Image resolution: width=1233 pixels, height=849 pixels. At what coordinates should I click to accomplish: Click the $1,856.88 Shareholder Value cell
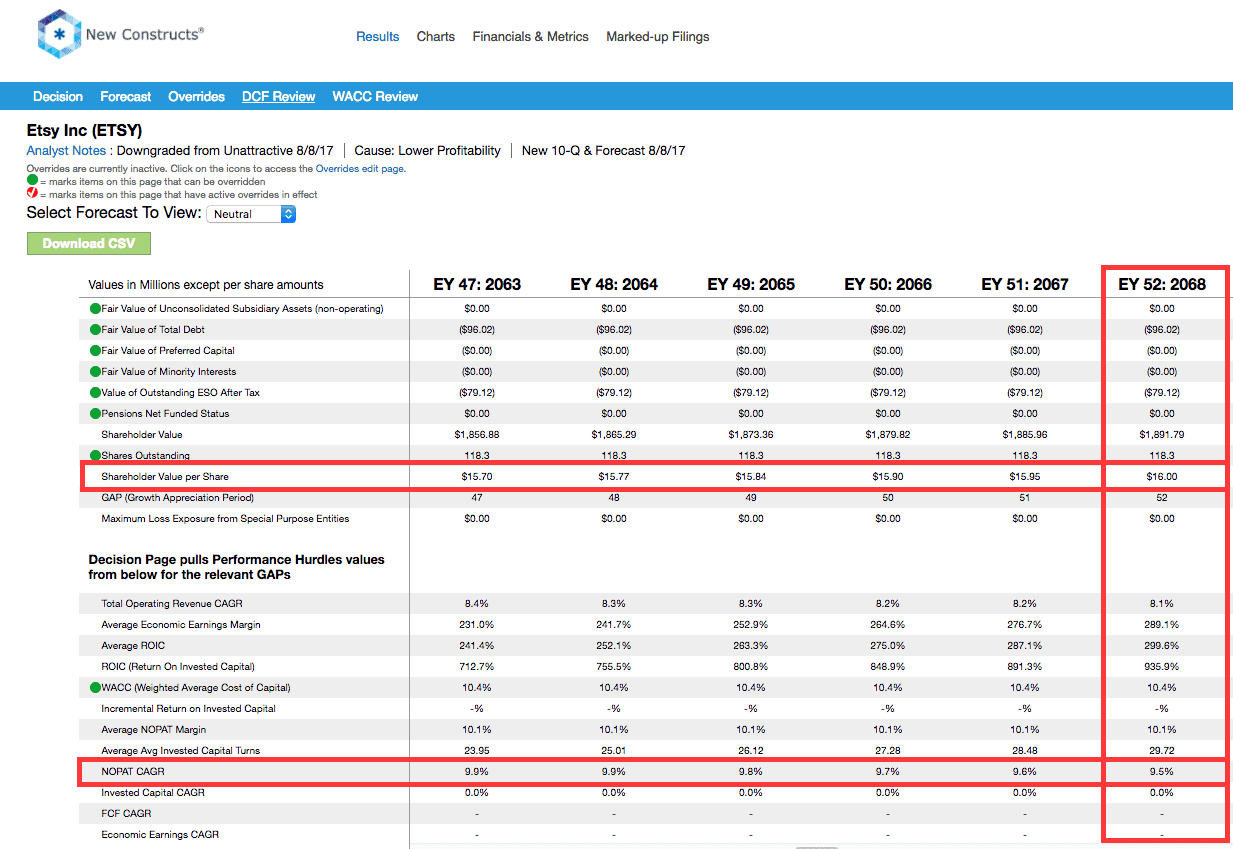[477, 435]
